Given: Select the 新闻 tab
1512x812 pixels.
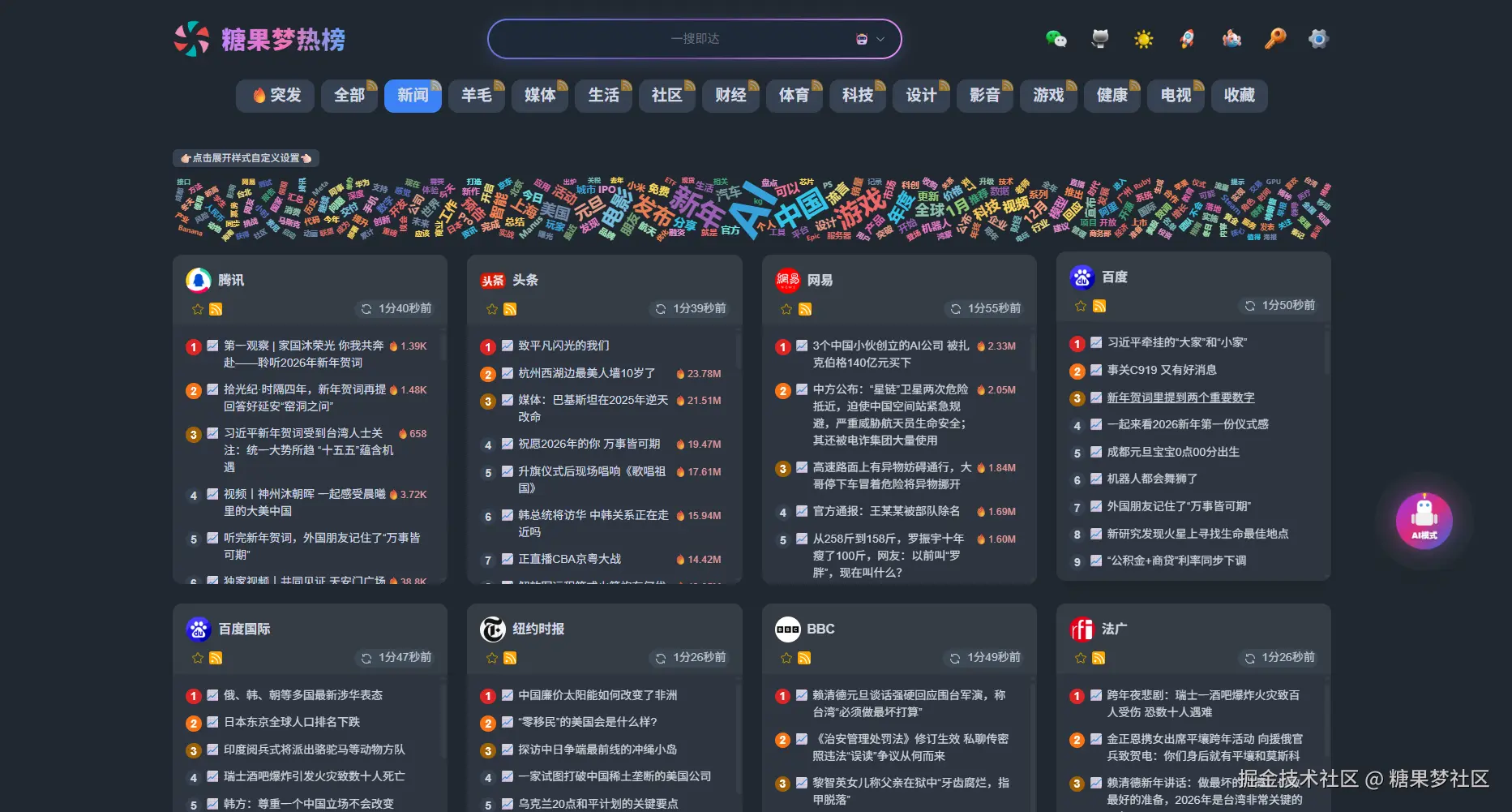Looking at the screenshot, I should click(413, 96).
